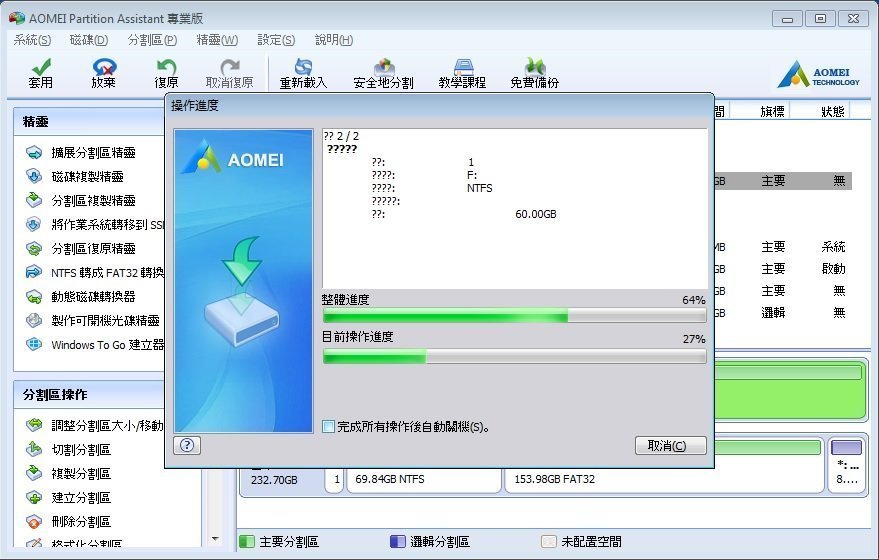This screenshot has width=879, height=560.
Task: Click the 復原 undo arrow icon
Action: point(166,68)
